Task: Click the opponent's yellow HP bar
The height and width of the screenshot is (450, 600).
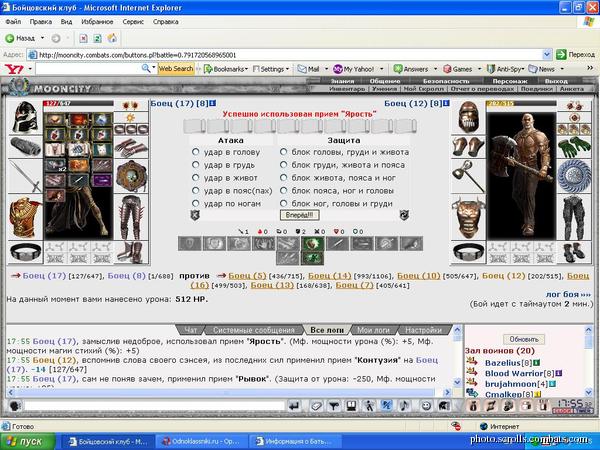Action: click(521, 103)
